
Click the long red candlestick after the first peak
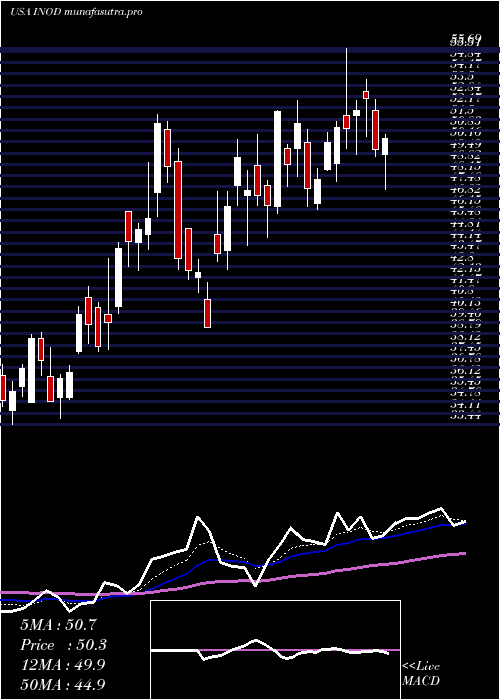coord(178,210)
